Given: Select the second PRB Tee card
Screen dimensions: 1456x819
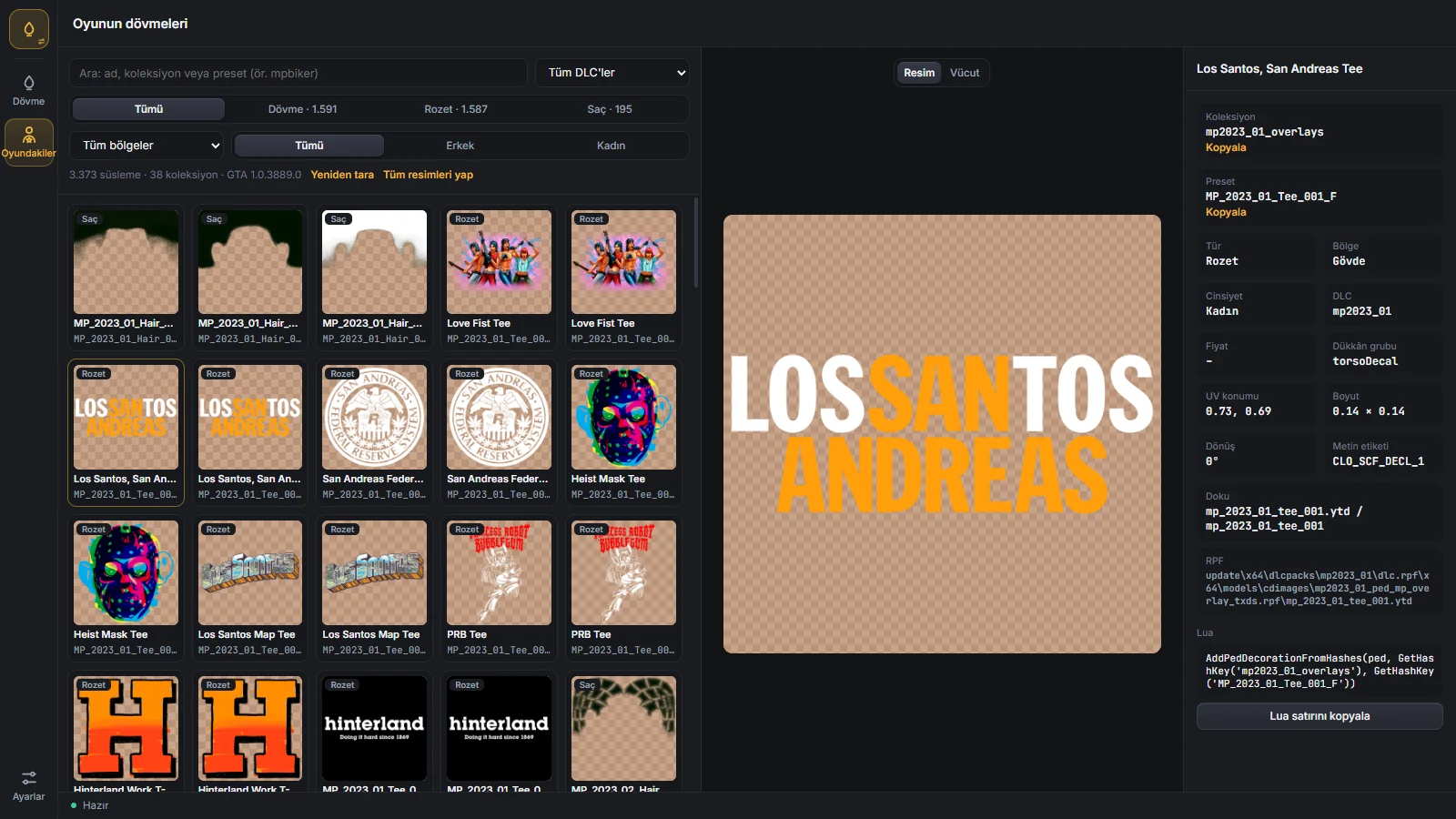Looking at the screenshot, I should click(x=623, y=588).
